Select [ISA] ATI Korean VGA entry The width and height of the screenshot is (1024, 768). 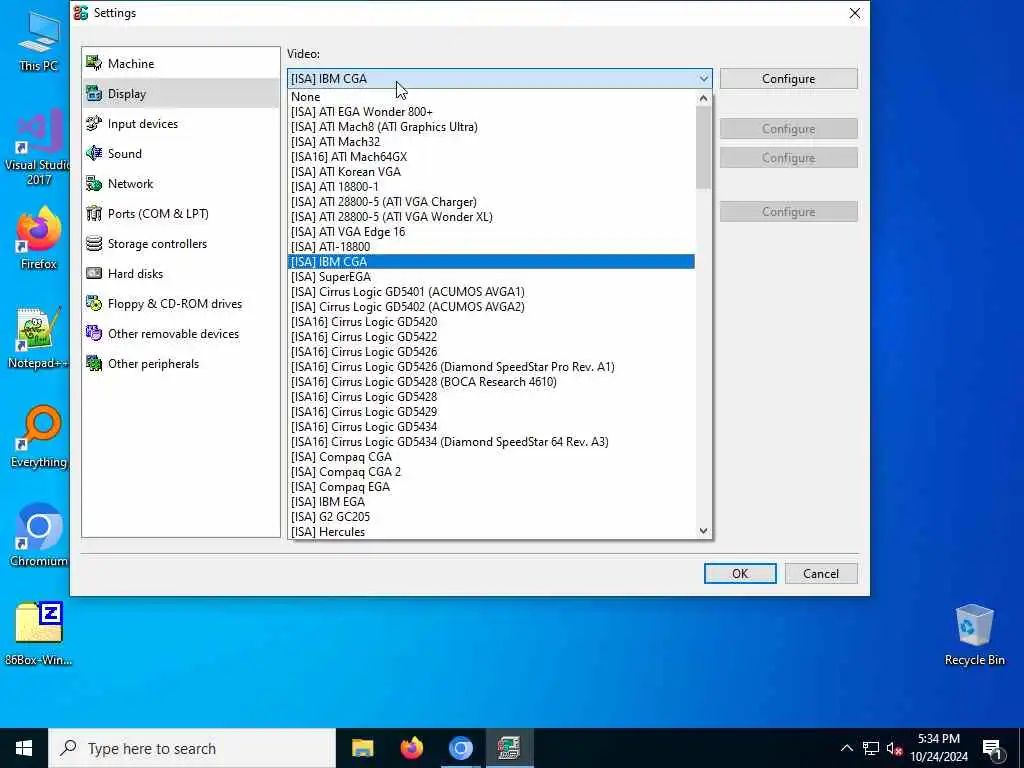[x=491, y=172]
